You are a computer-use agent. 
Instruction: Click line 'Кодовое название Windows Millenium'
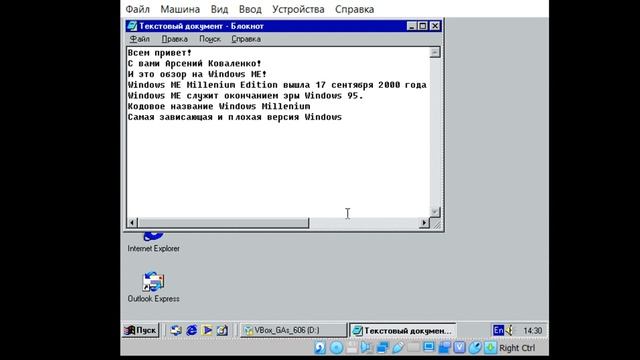click(x=219, y=107)
